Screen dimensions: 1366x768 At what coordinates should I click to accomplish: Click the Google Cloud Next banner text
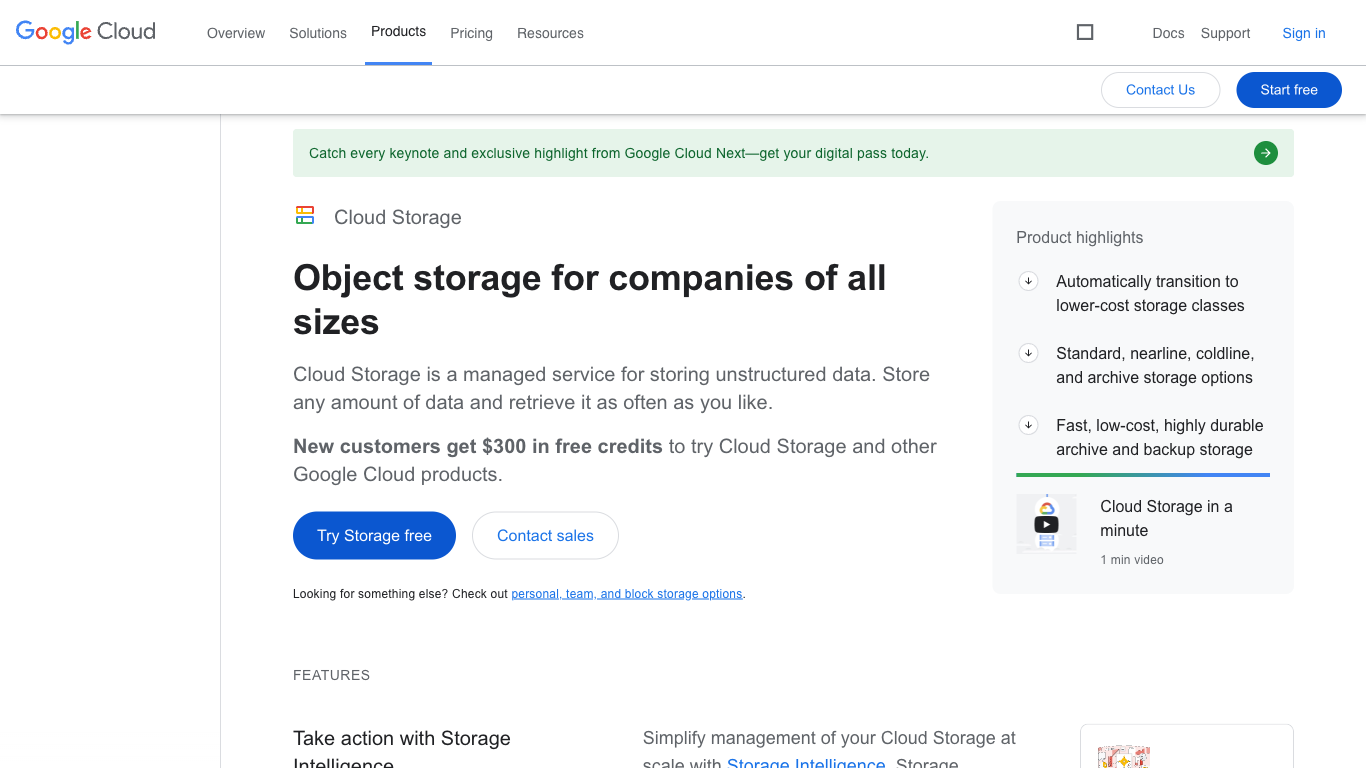point(619,153)
